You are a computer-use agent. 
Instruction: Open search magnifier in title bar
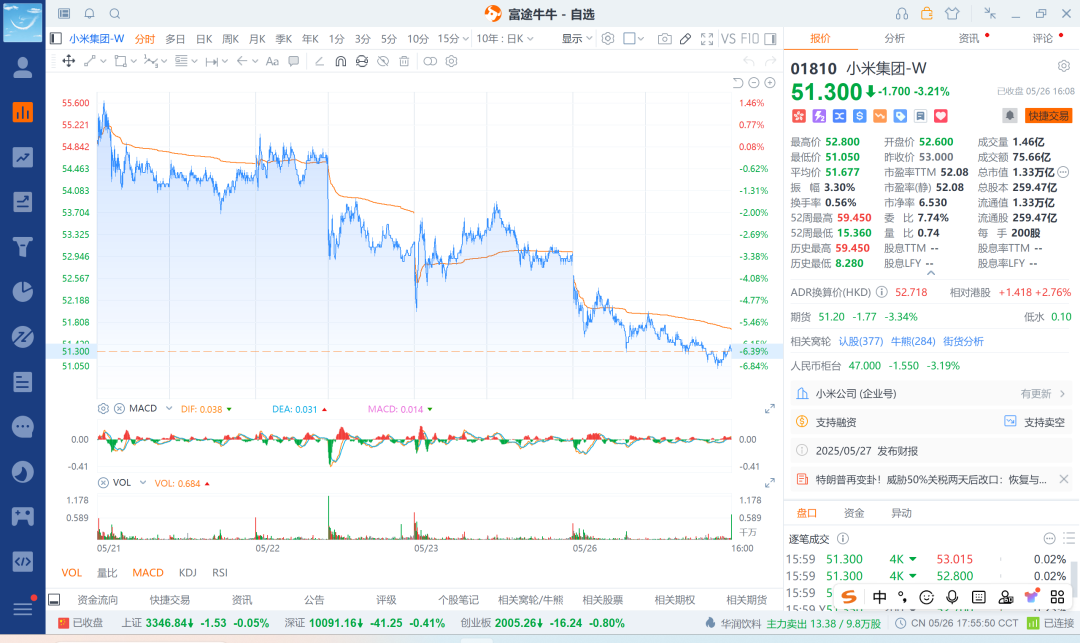click(x=115, y=14)
